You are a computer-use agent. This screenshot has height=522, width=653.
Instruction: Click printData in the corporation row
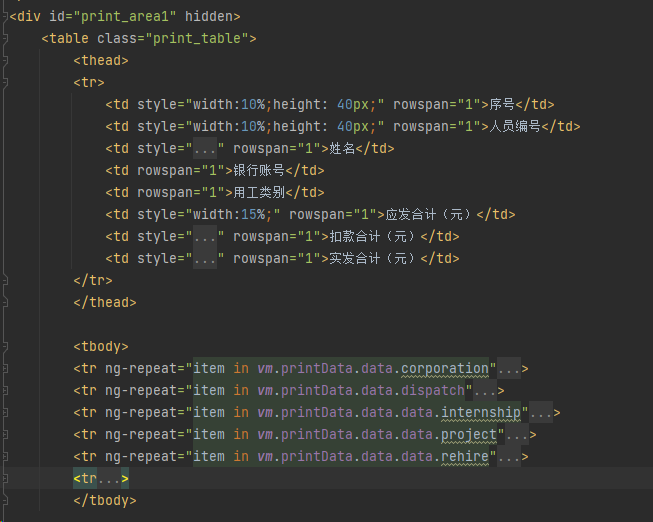(317, 368)
